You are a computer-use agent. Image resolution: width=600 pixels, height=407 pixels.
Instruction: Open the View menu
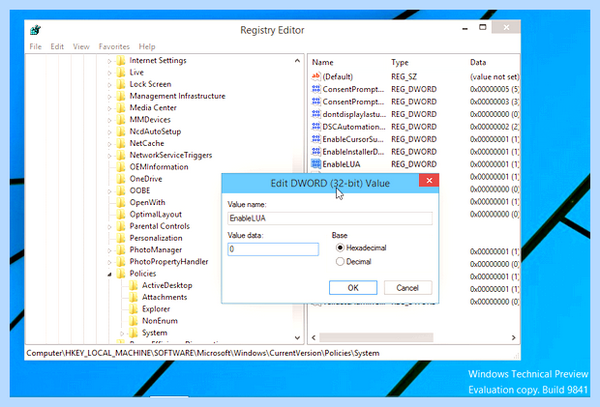pyautogui.click(x=81, y=47)
